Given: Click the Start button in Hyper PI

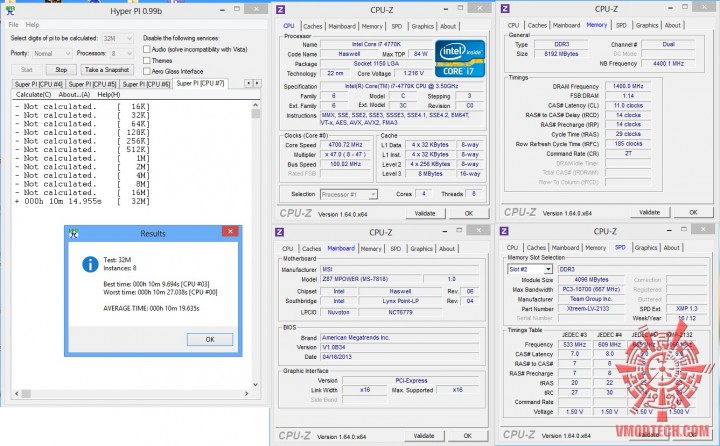Looking at the screenshot, I should pos(27,70).
